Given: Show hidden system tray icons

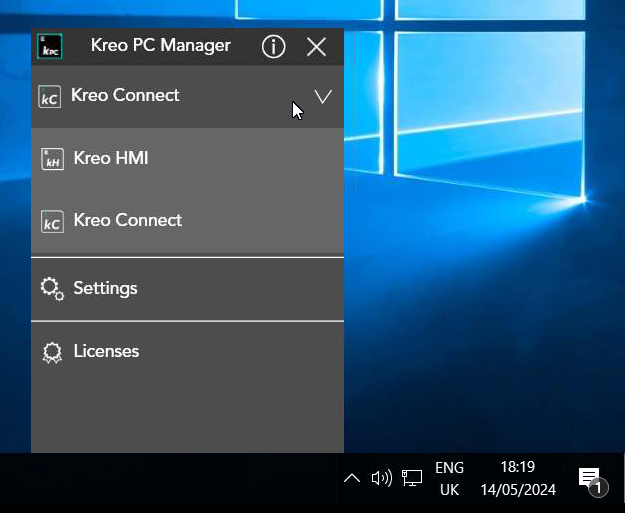Looking at the screenshot, I should [351, 478].
